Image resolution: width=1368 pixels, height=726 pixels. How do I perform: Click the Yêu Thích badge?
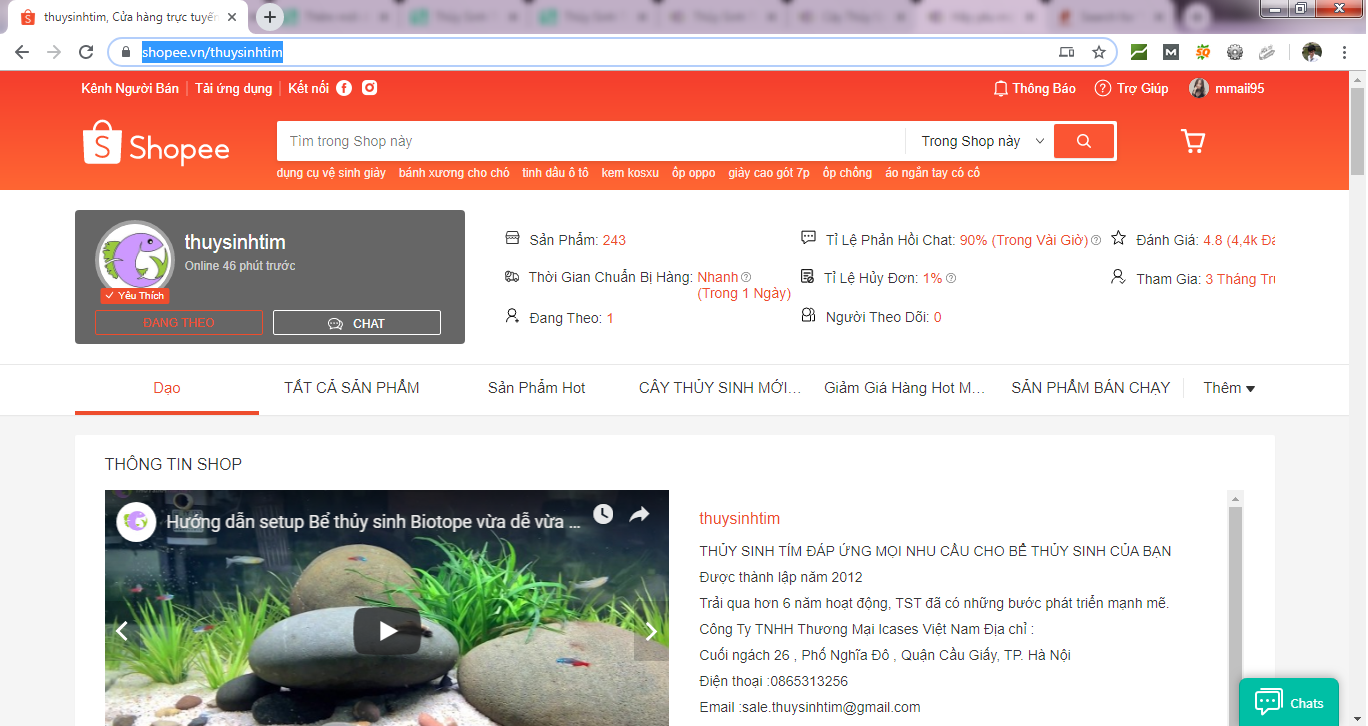(135, 296)
